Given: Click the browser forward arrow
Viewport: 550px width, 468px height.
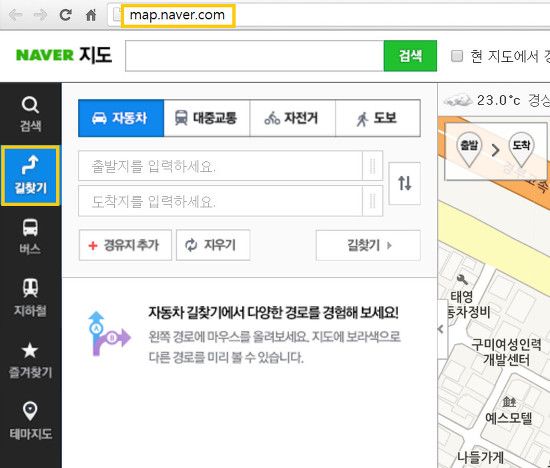Looking at the screenshot, I should point(40,15).
